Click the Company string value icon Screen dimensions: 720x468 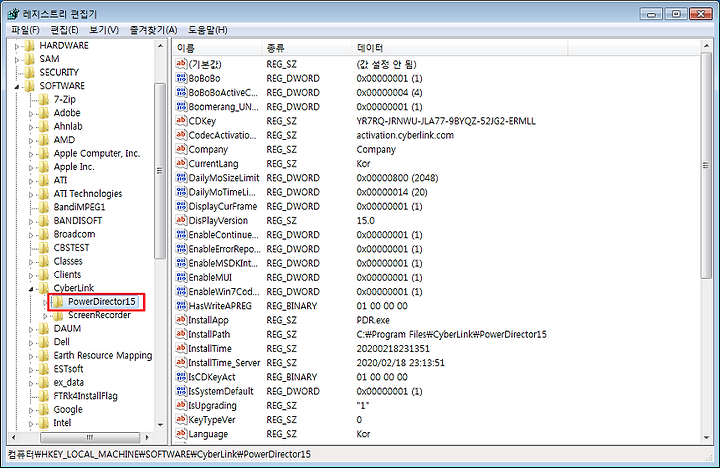tap(181, 149)
